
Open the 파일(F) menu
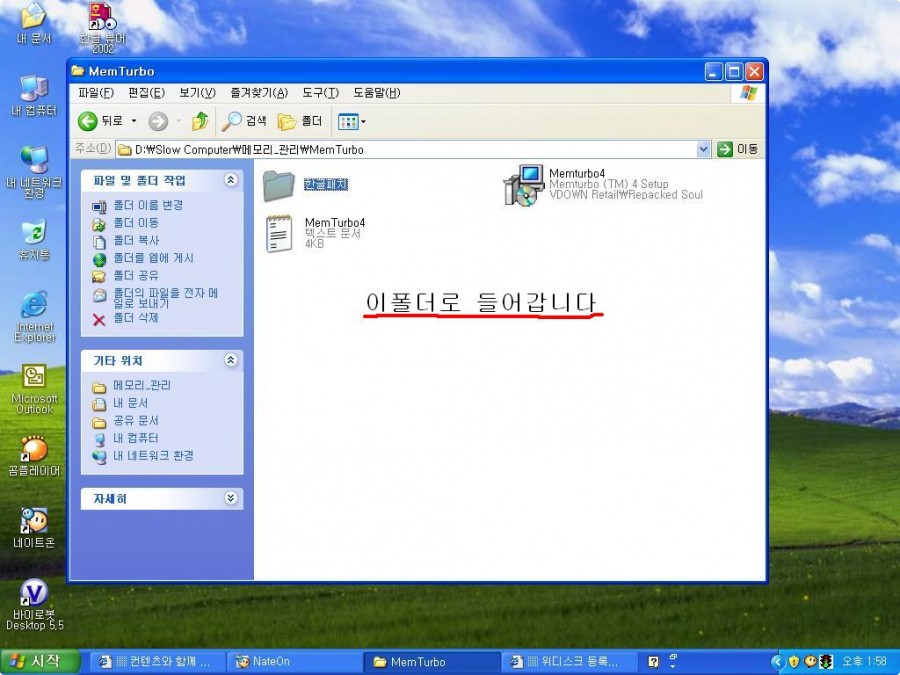(x=96, y=93)
